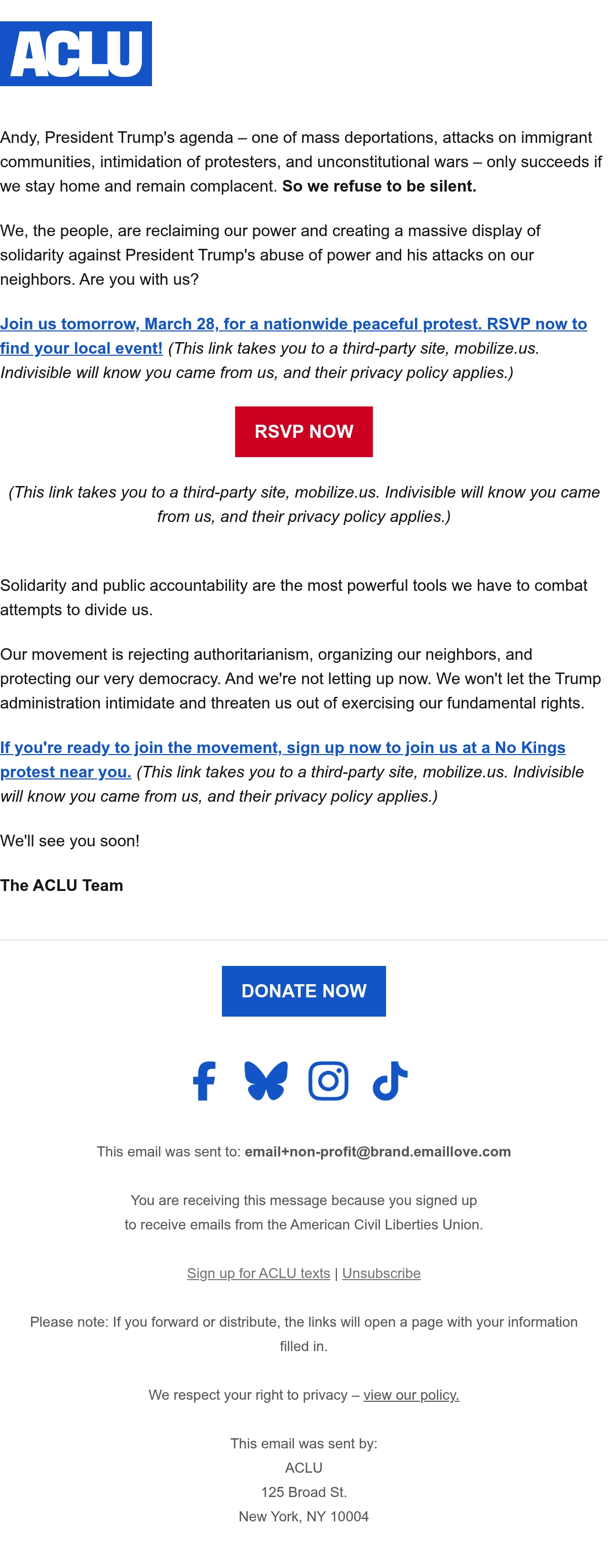This screenshot has height=1568, width=608.
Task: Click the 'We'll see you soon!' line
Action: [70, 841]
